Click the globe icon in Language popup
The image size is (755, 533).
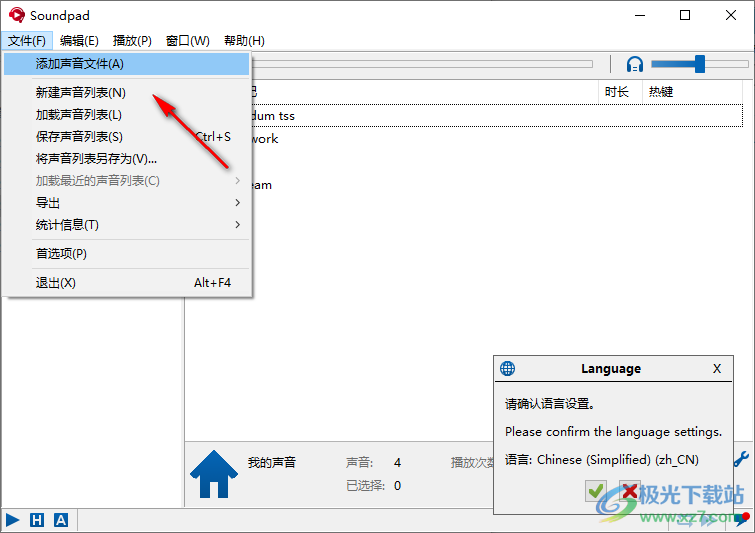point(508,369)
